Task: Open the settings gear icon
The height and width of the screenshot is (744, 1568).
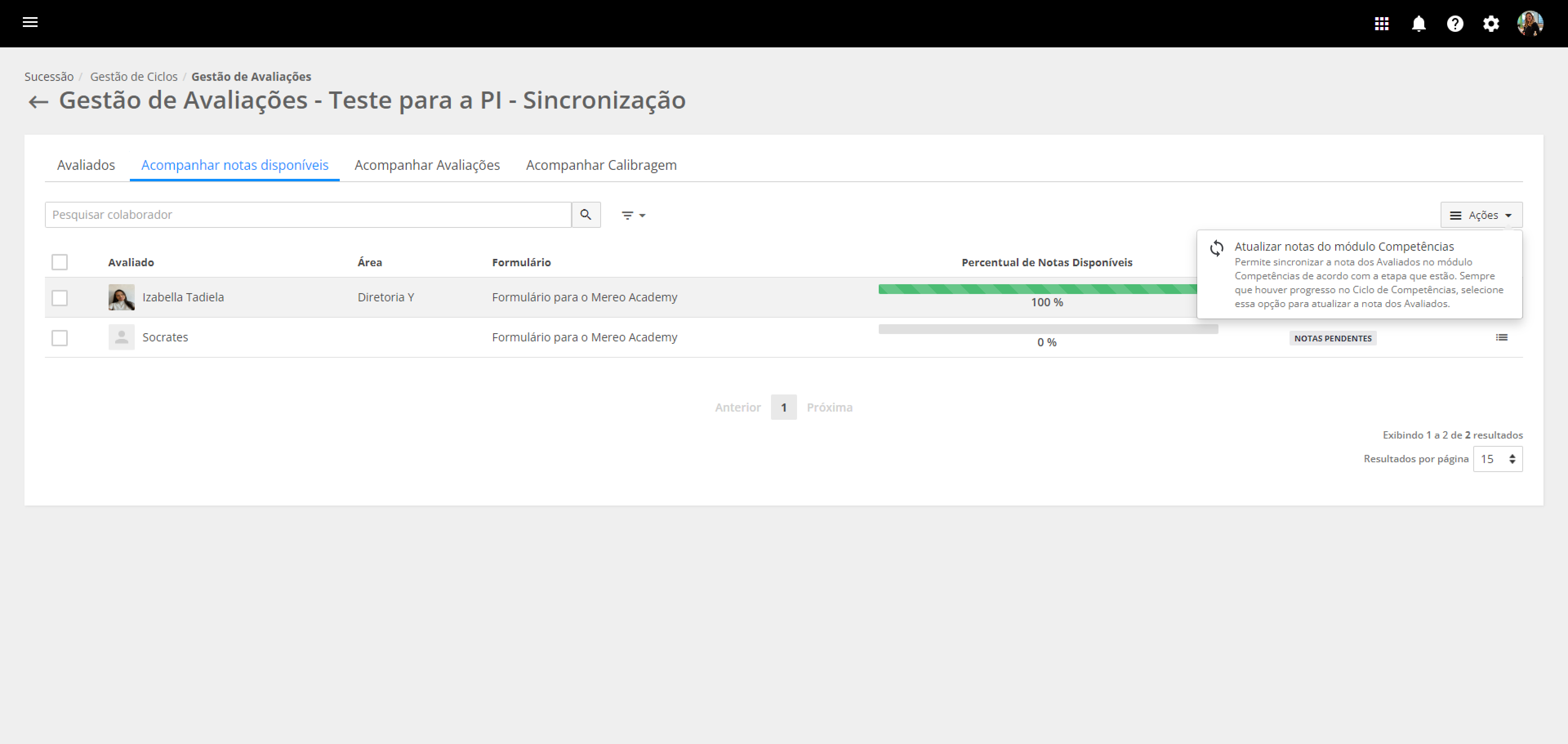Action: 1491,24
